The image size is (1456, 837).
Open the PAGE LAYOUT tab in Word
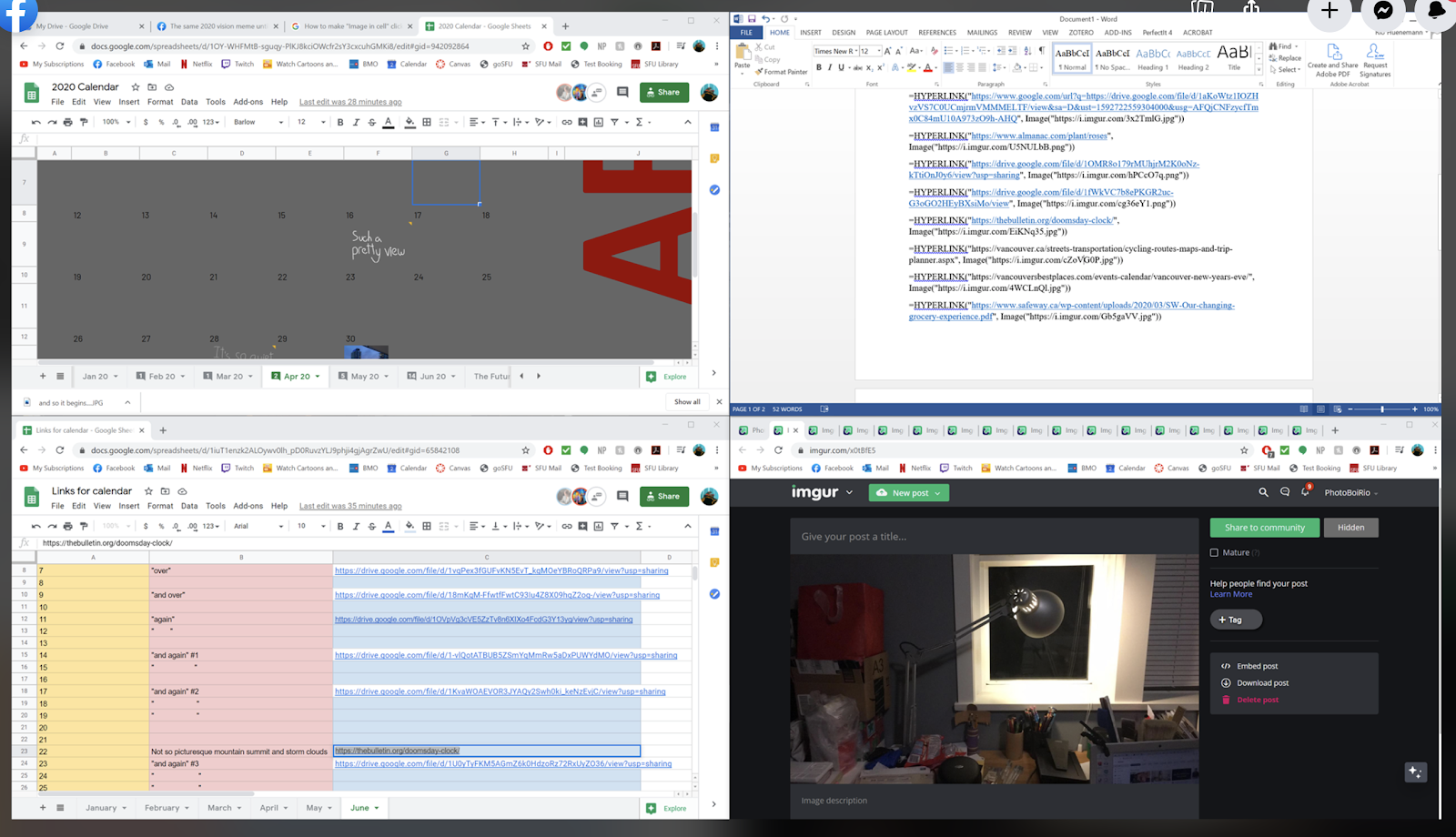click(886, 33)
